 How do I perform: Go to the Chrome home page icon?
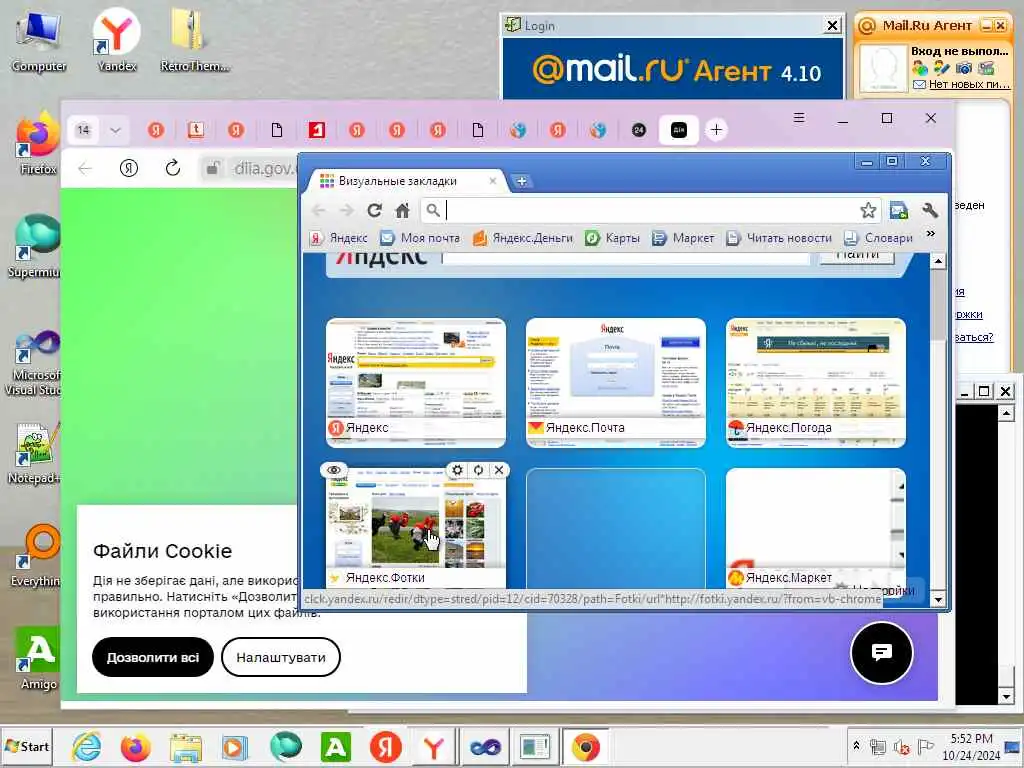pos(402,210)
